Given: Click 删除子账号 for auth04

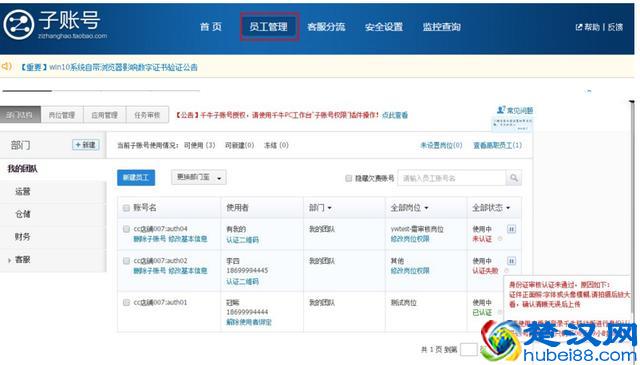Looking at the screenshot, I should tap(149, 239).
